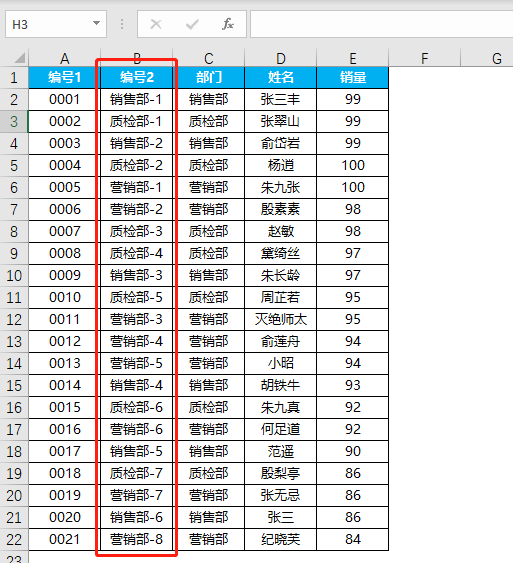Select column E header
Screen dimensions: 513x563
[x=353, y=58]
